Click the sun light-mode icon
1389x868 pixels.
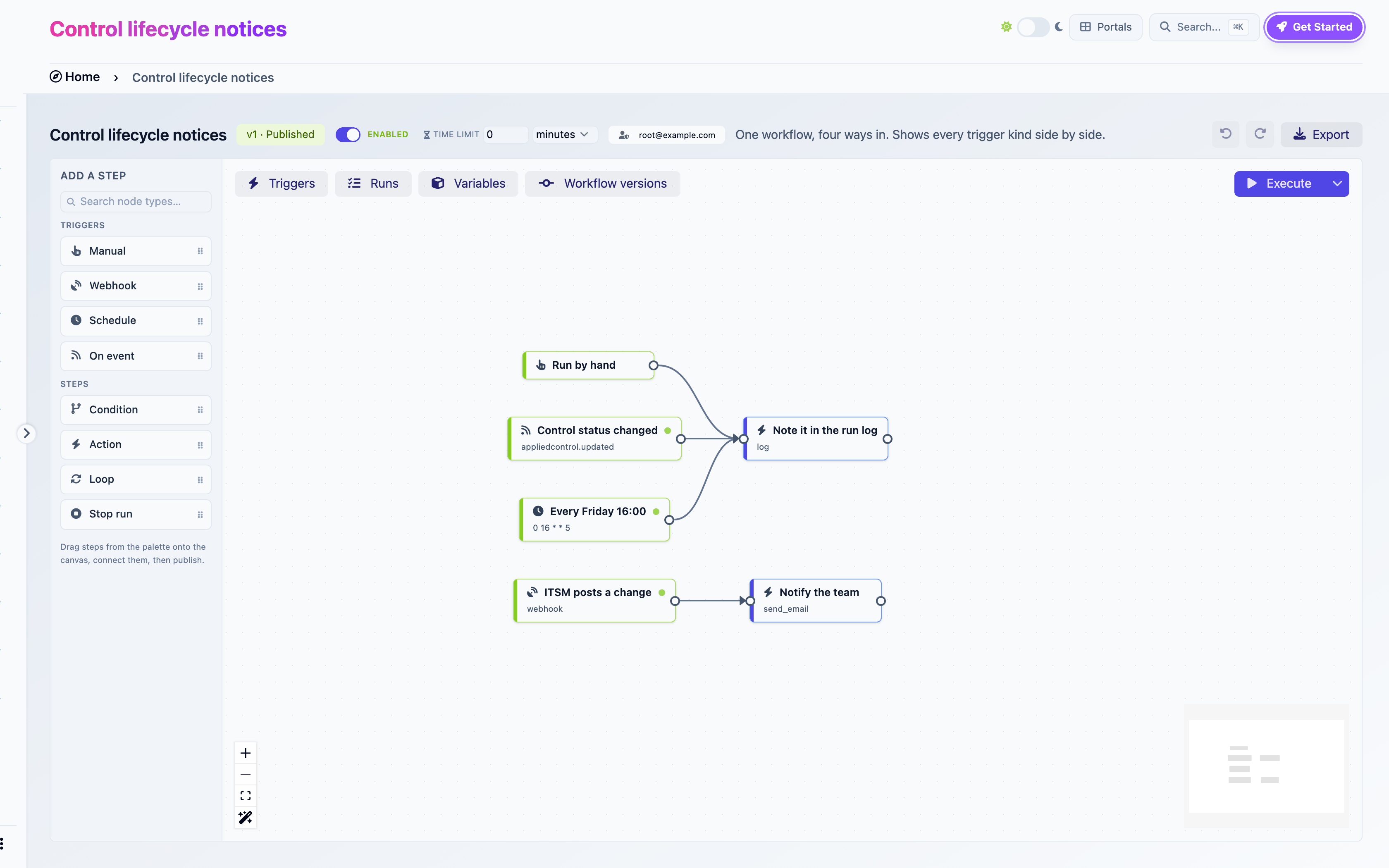(x=1006, y=27)
